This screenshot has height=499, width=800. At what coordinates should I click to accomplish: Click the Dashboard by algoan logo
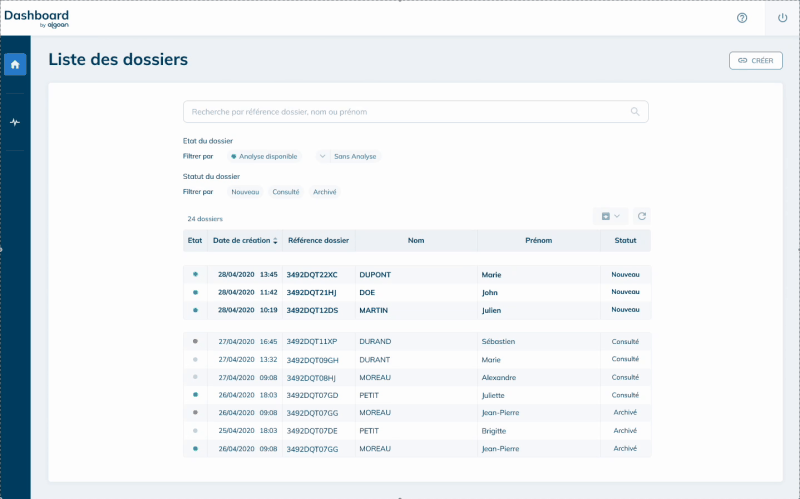coord(36,19)
